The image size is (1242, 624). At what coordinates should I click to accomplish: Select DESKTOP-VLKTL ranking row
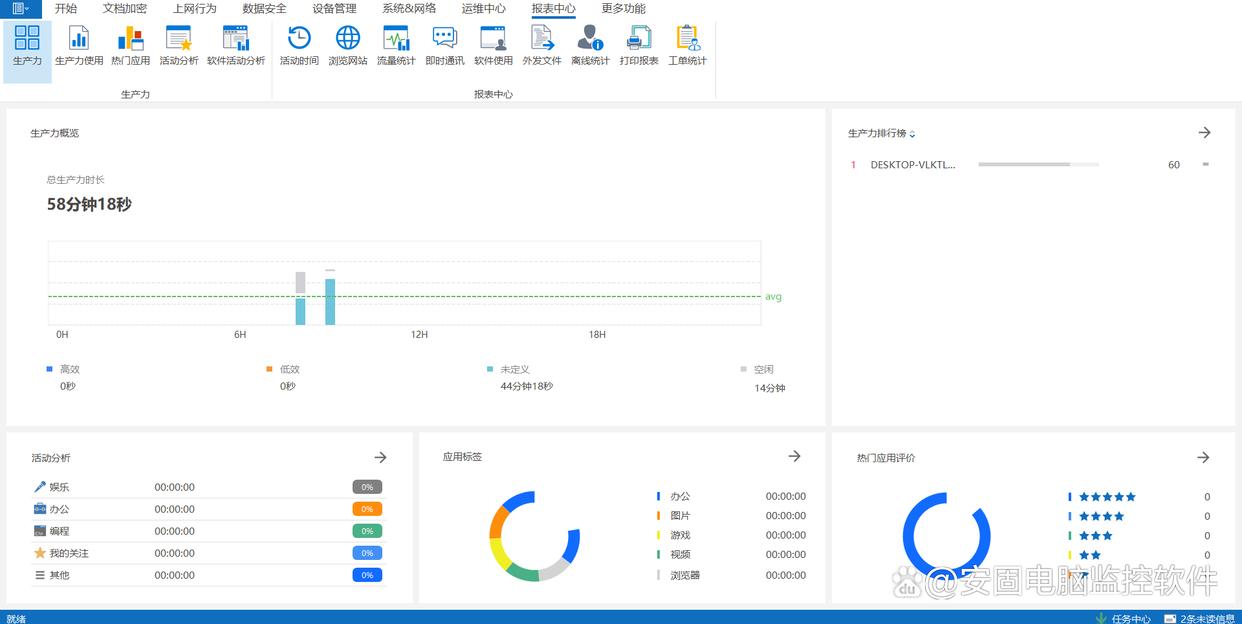(x=913, y=165)
